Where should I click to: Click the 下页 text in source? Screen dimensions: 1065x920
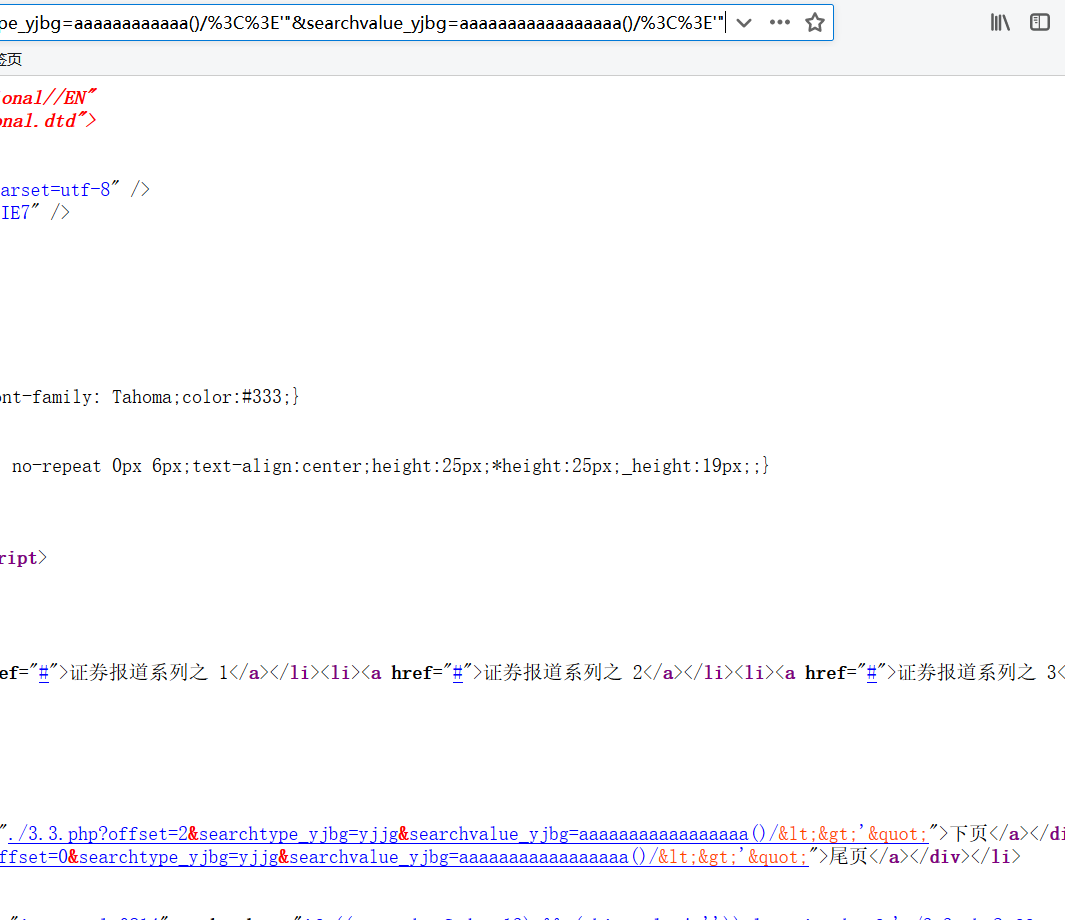pyautogui.click(x=969, y=834)
